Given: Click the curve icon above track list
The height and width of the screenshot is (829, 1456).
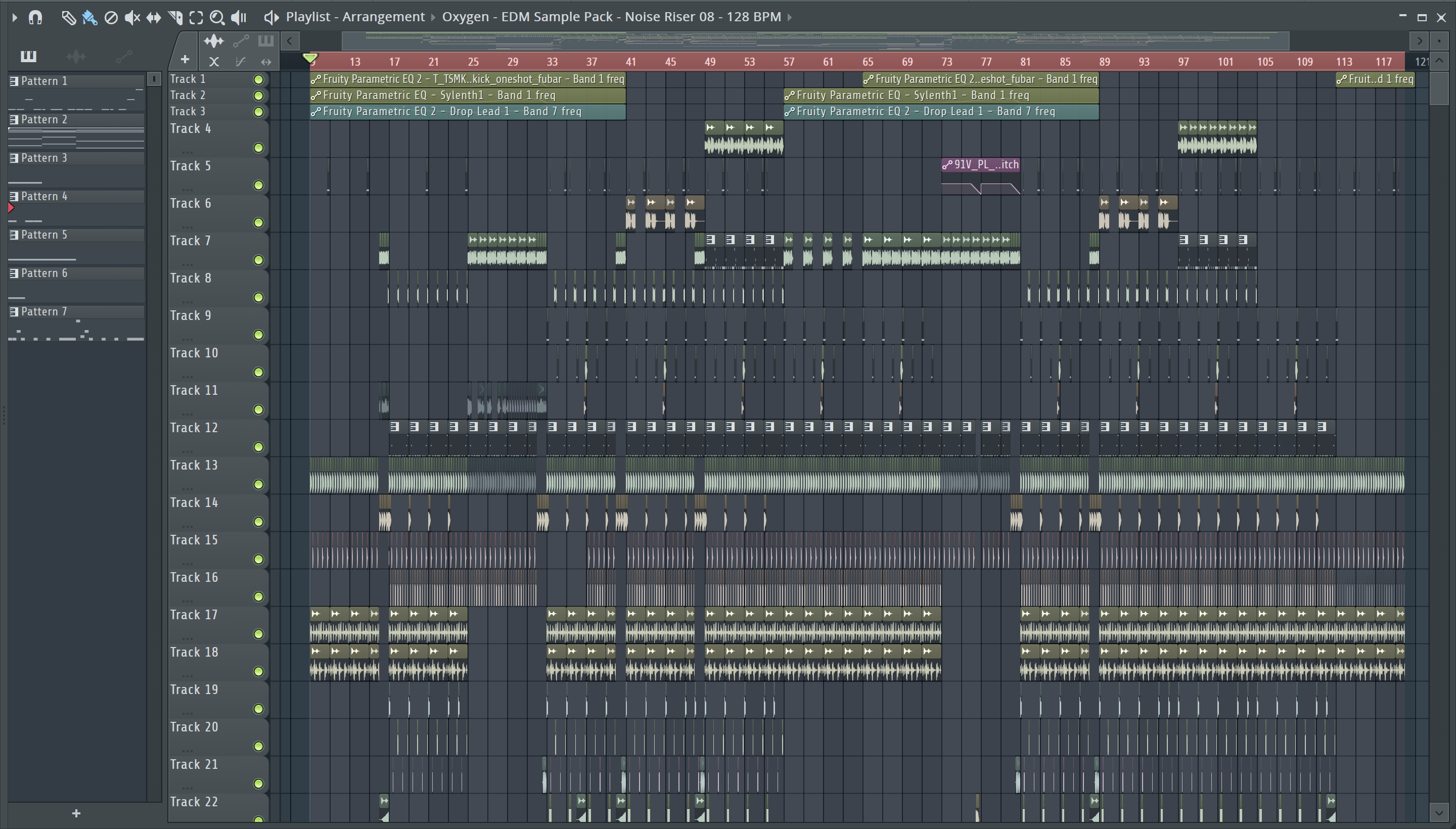Looking at the screenshot, I should pos(240,62).
